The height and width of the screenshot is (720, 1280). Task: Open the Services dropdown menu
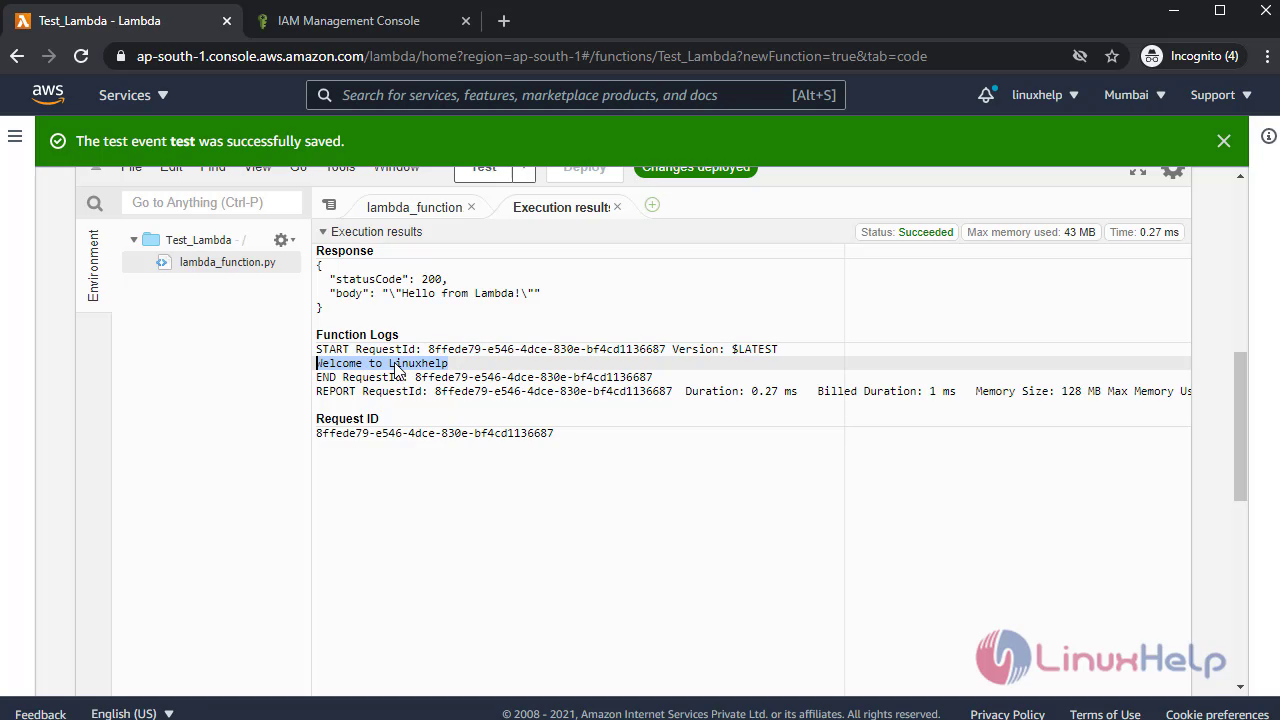(x=133, y=95)
